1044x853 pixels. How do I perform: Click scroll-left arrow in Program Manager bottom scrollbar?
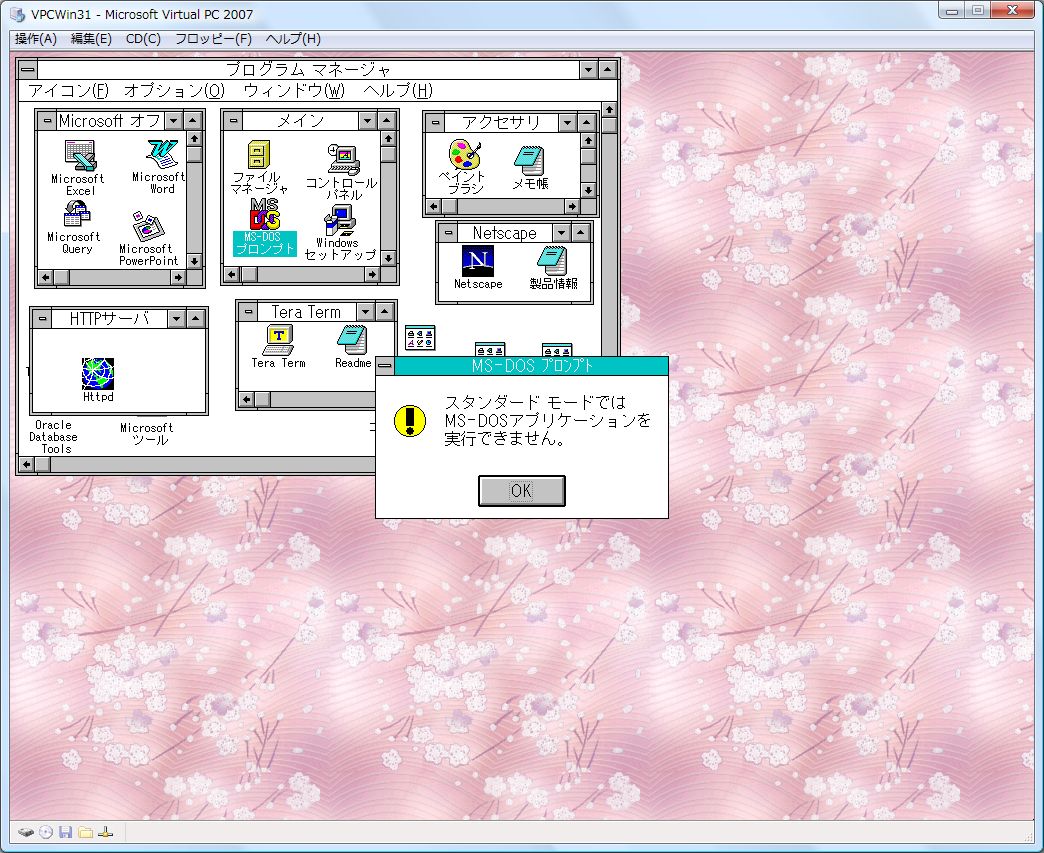[27, 464]
